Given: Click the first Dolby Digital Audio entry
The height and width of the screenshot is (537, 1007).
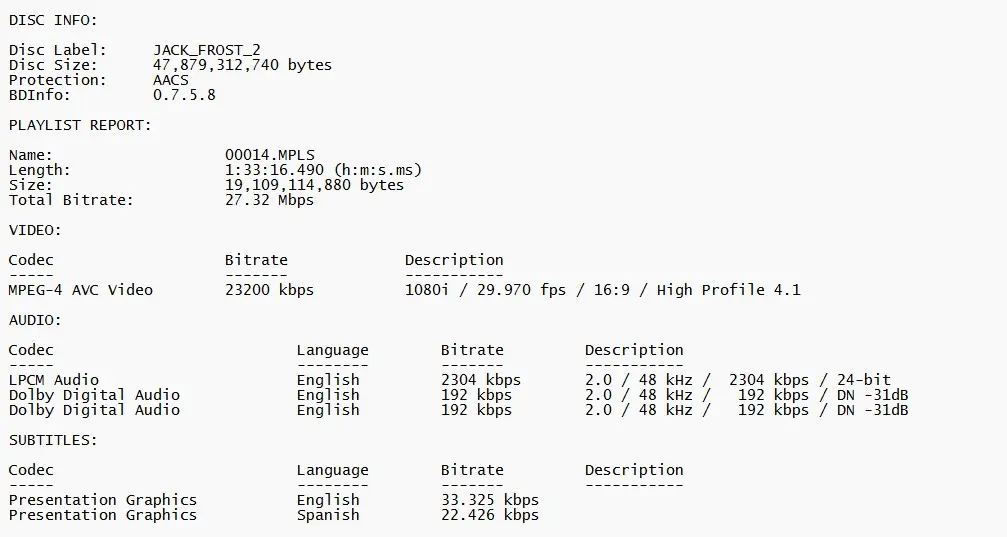Looking at the screenshot, I should [x=94, y=395].
